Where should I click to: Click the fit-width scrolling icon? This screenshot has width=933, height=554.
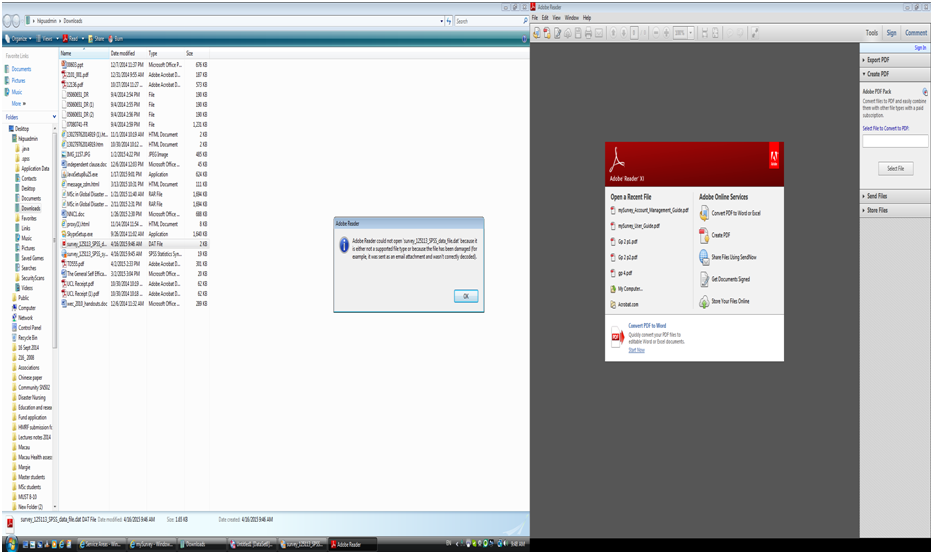705,33
